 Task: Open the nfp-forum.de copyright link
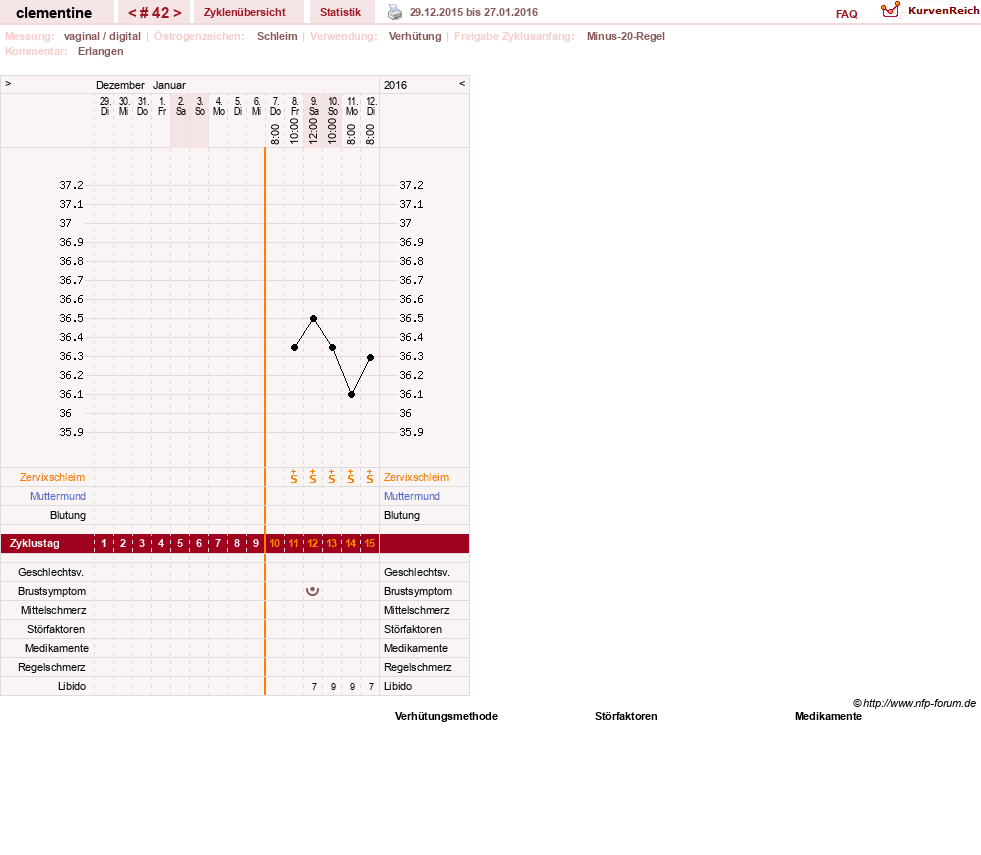coord(914,703)
